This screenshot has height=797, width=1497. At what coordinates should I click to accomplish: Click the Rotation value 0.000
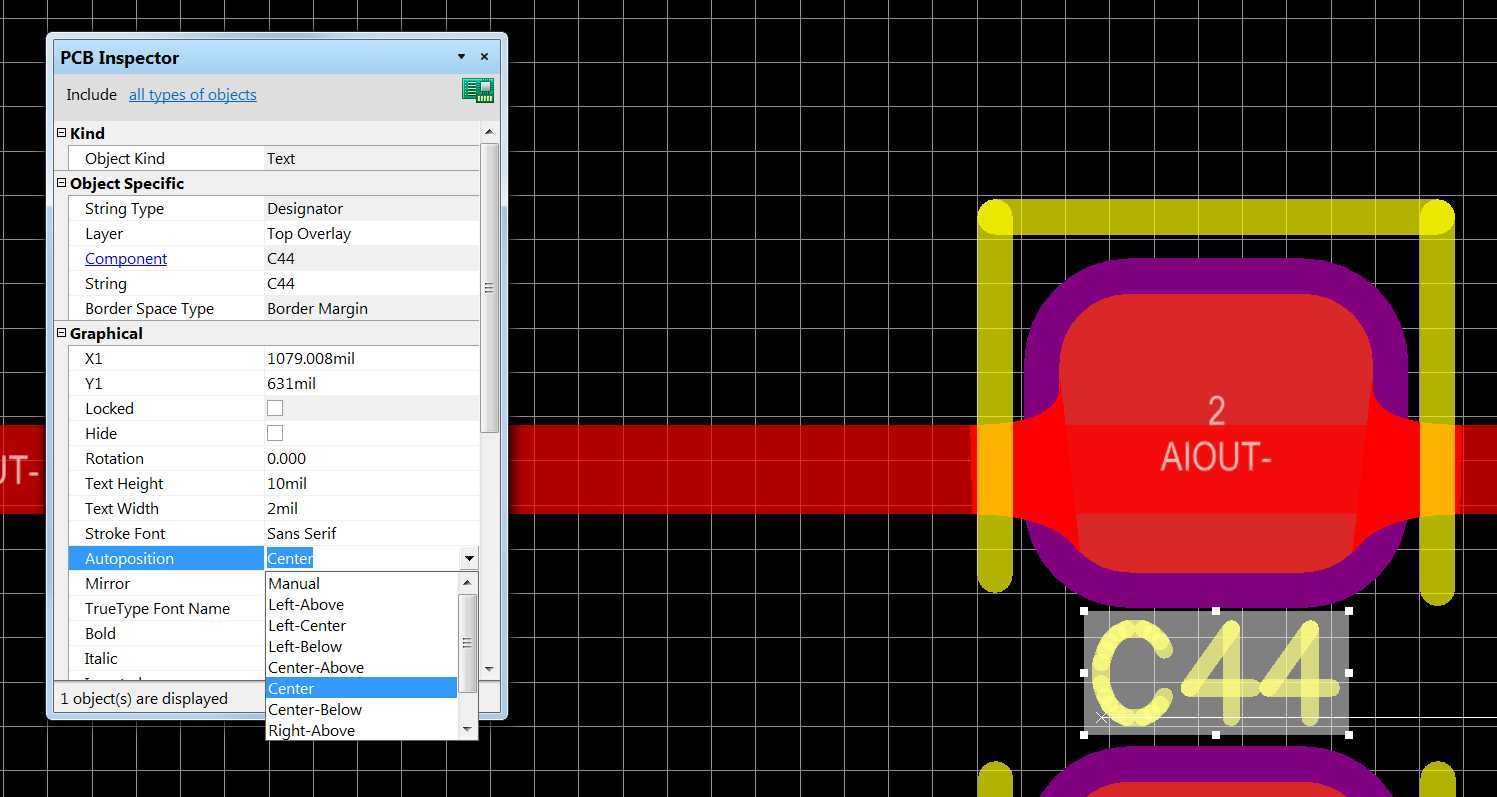(x=286, y=458)
